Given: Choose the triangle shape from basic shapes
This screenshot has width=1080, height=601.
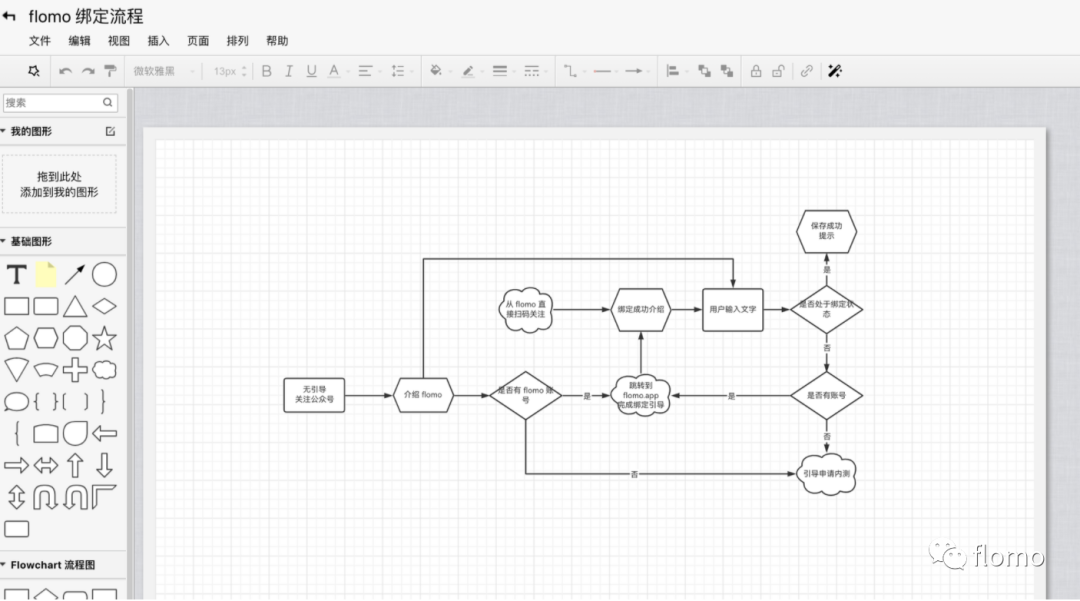Looking at the screenshot, I should point(75,306).
